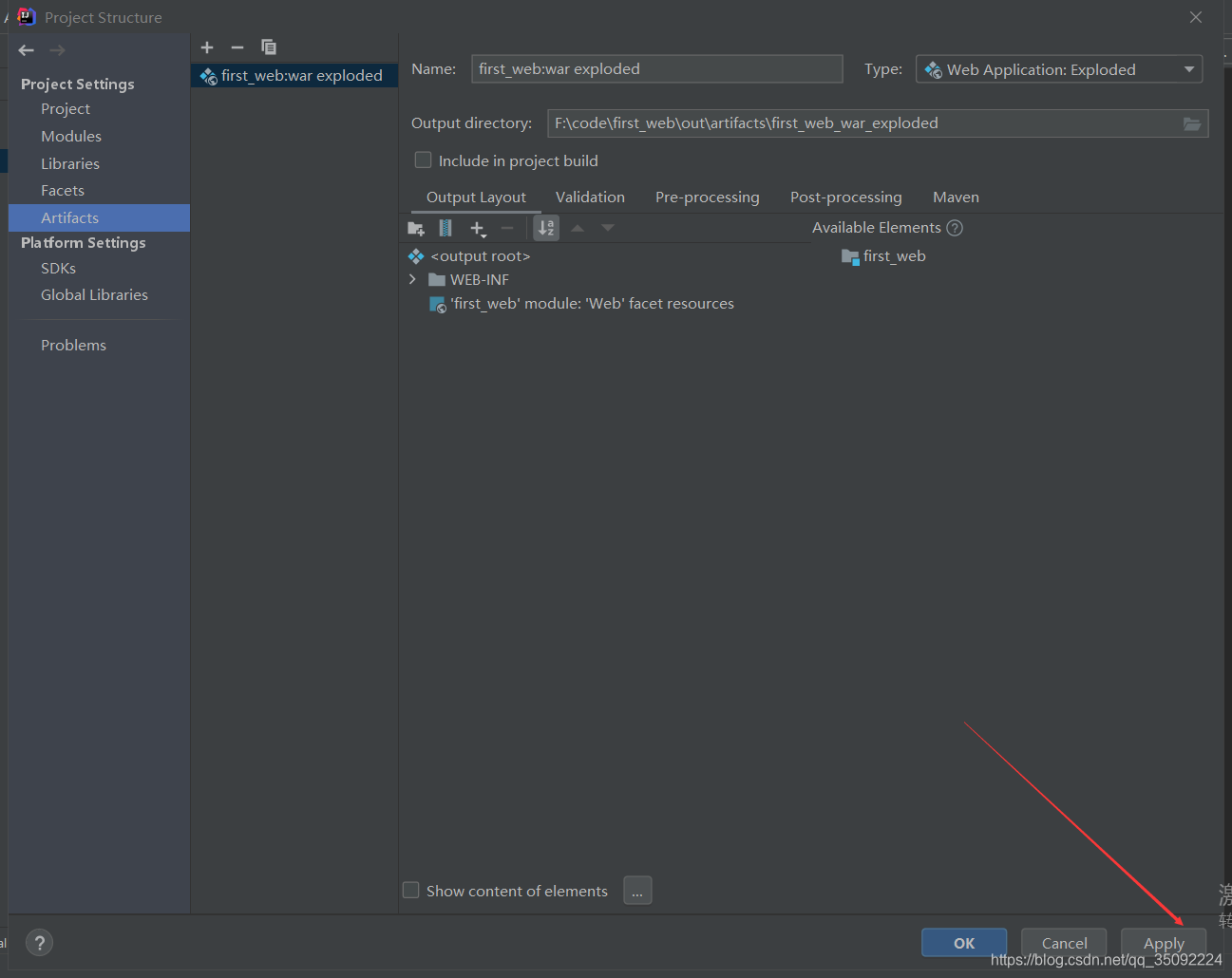Toggle Show content of elements checkbox

(411, 890)
